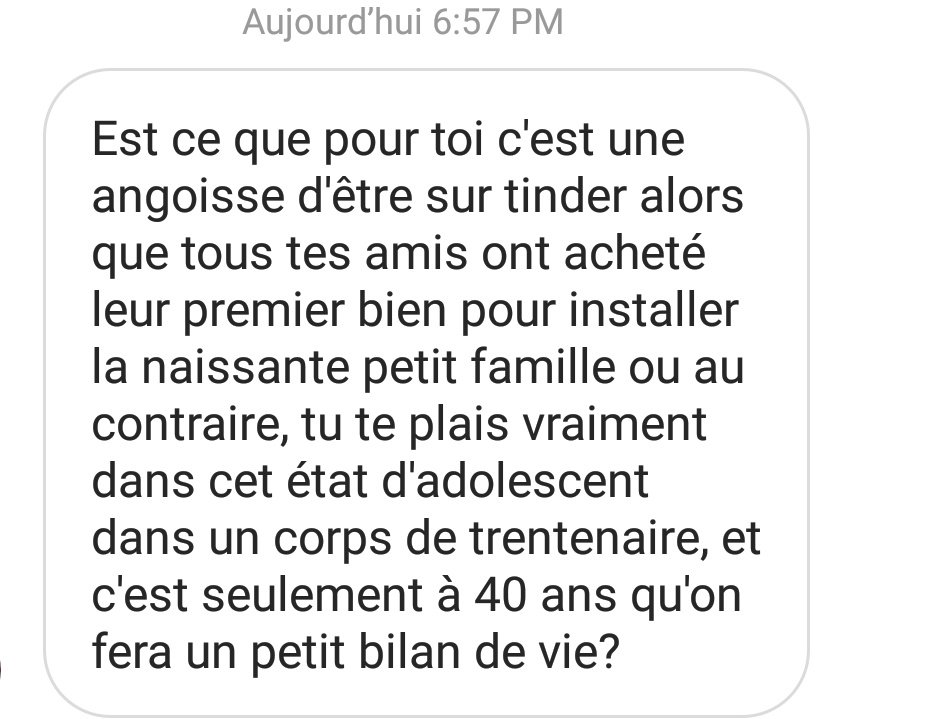
Task: Click the word 'acheté' in the message
Action: [634, 252]
